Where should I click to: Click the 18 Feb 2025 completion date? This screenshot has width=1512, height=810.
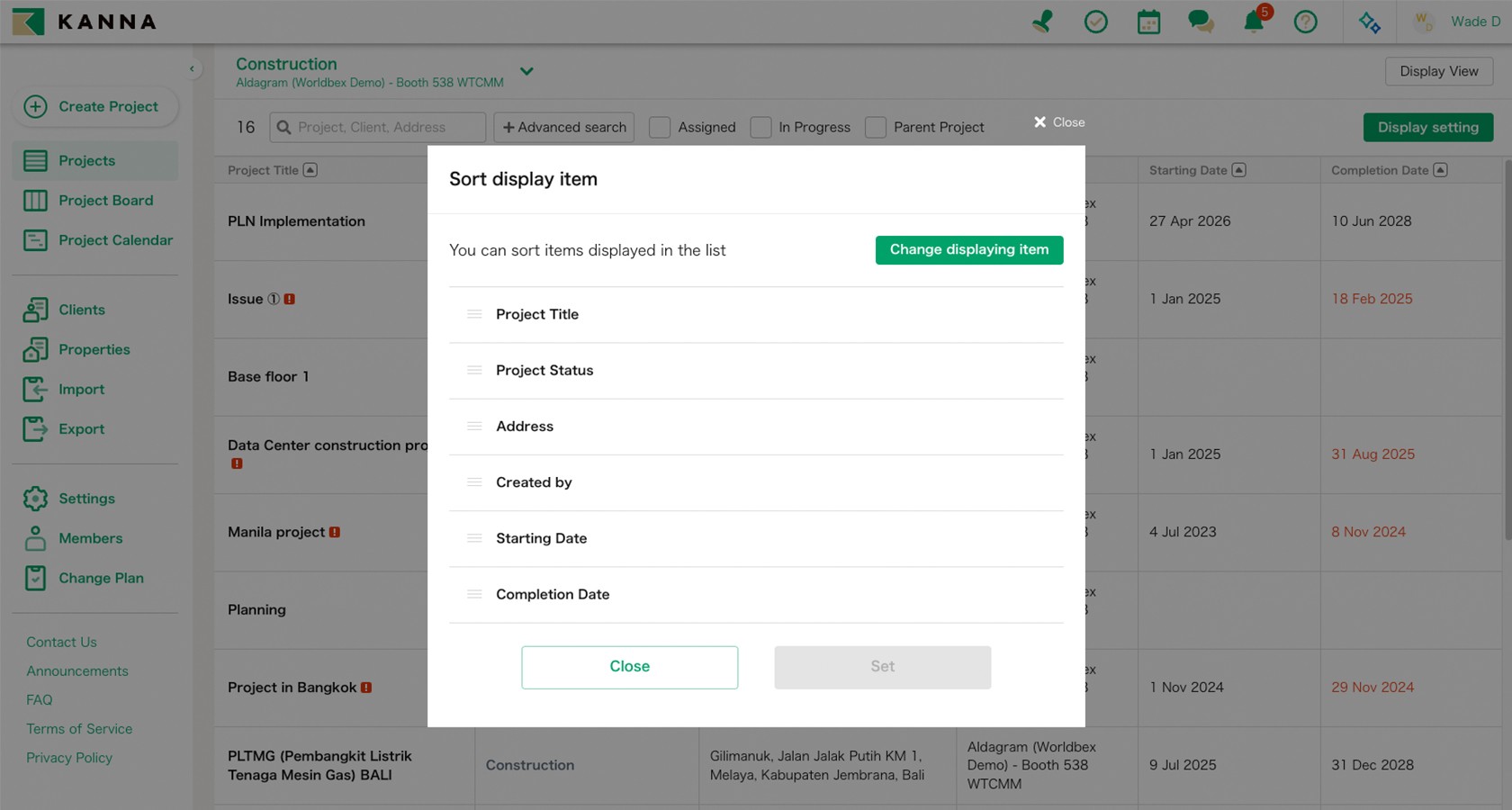click(x=1372, y=299)
